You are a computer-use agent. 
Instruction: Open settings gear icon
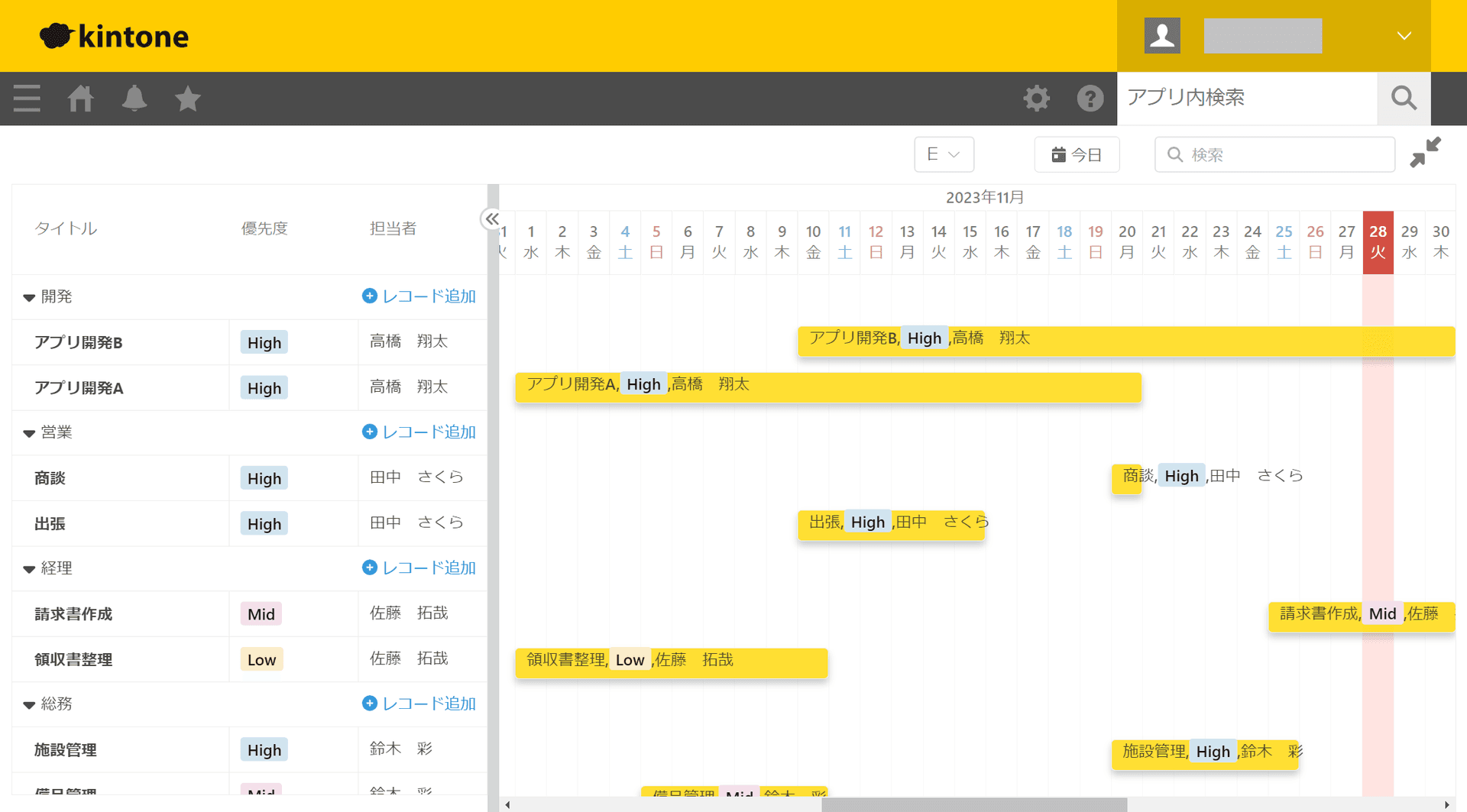1037,99
